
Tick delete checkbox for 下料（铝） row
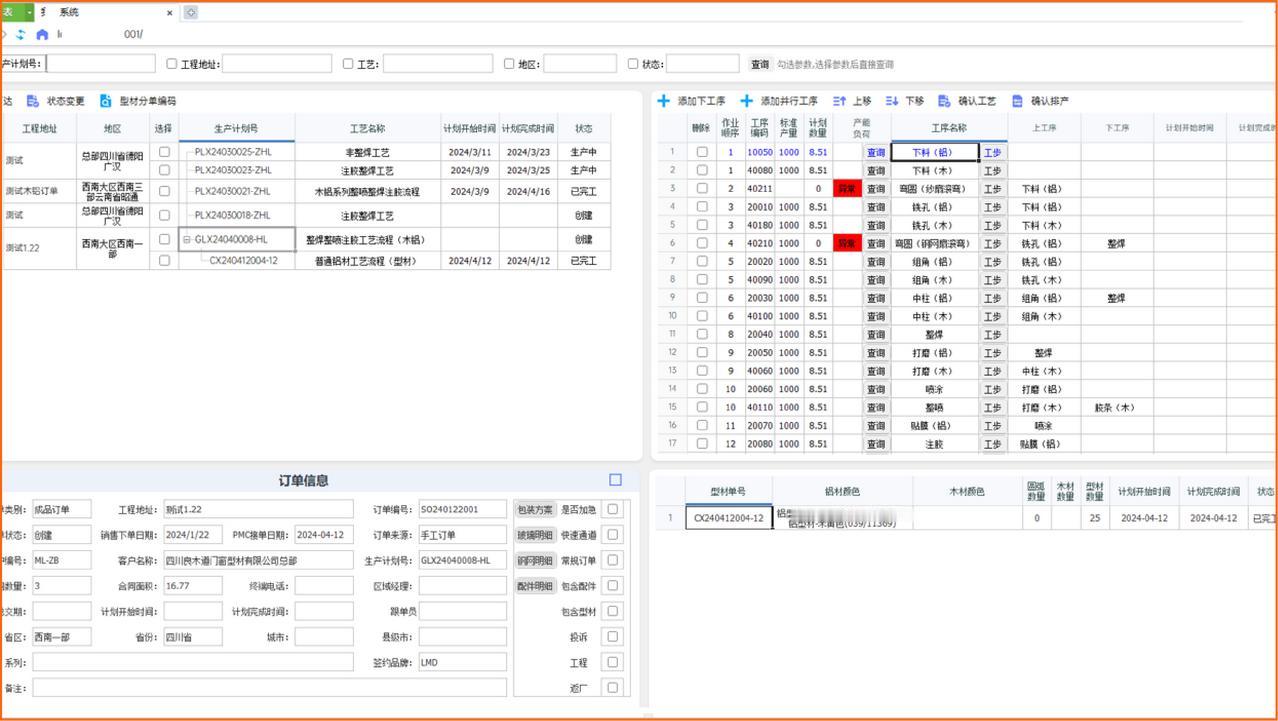click(702, 152)
